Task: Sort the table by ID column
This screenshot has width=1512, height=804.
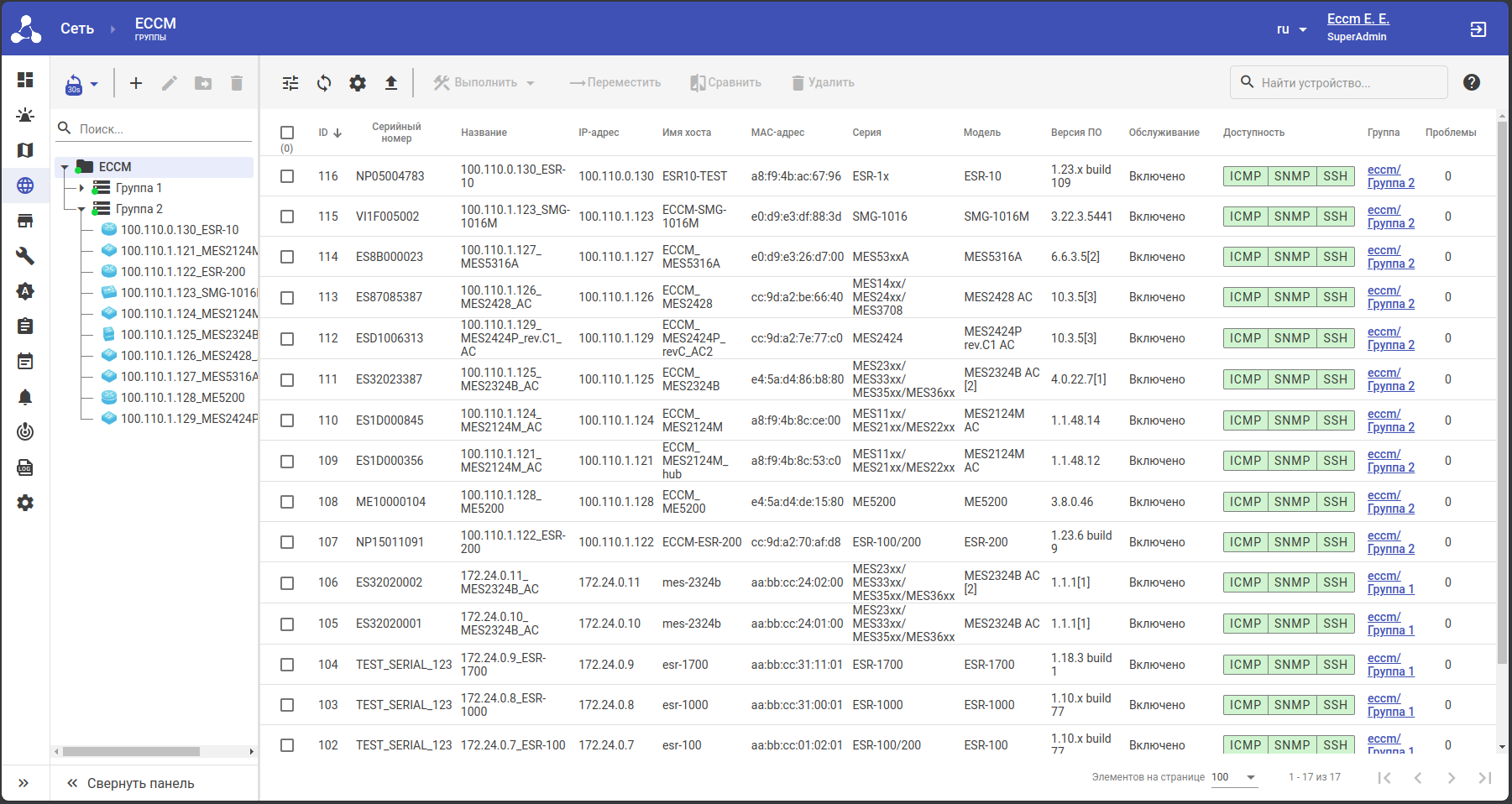Action: pyautogui.click(x=330, y=133)
